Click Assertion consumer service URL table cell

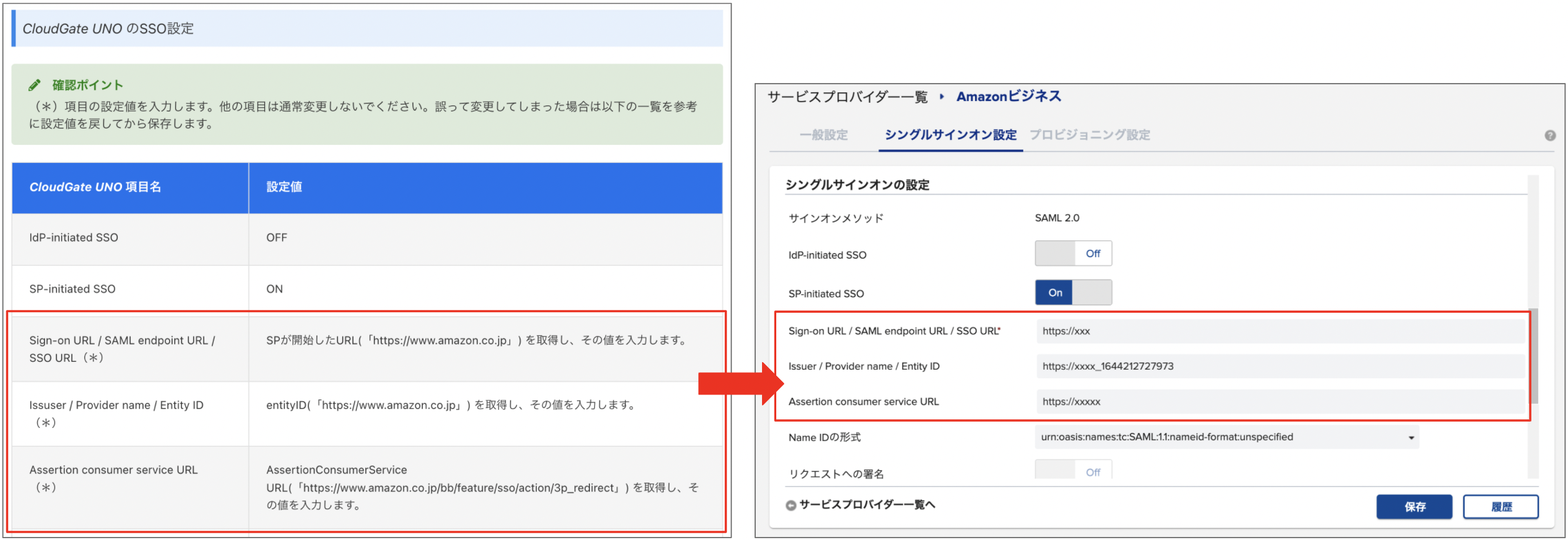(x=131, y=487)
